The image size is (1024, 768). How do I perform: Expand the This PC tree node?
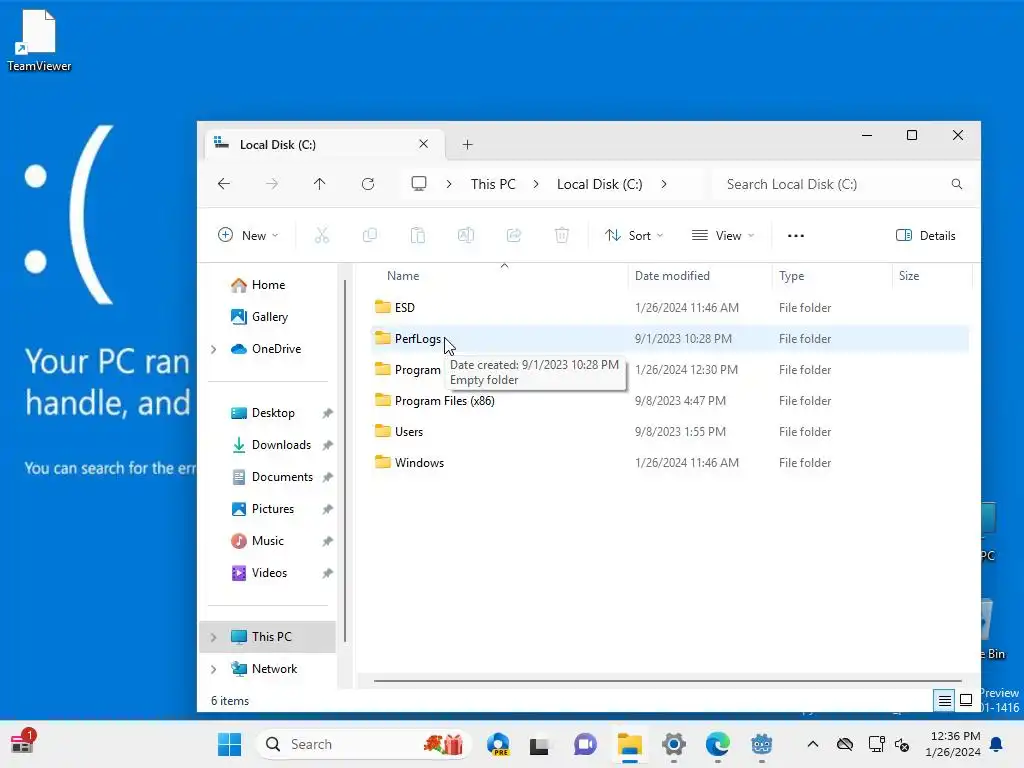[x=214, y=637]
